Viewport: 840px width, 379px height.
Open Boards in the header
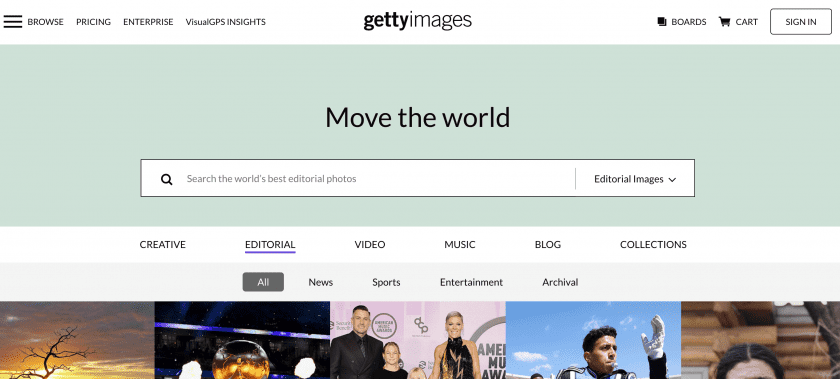pos(688,22)
